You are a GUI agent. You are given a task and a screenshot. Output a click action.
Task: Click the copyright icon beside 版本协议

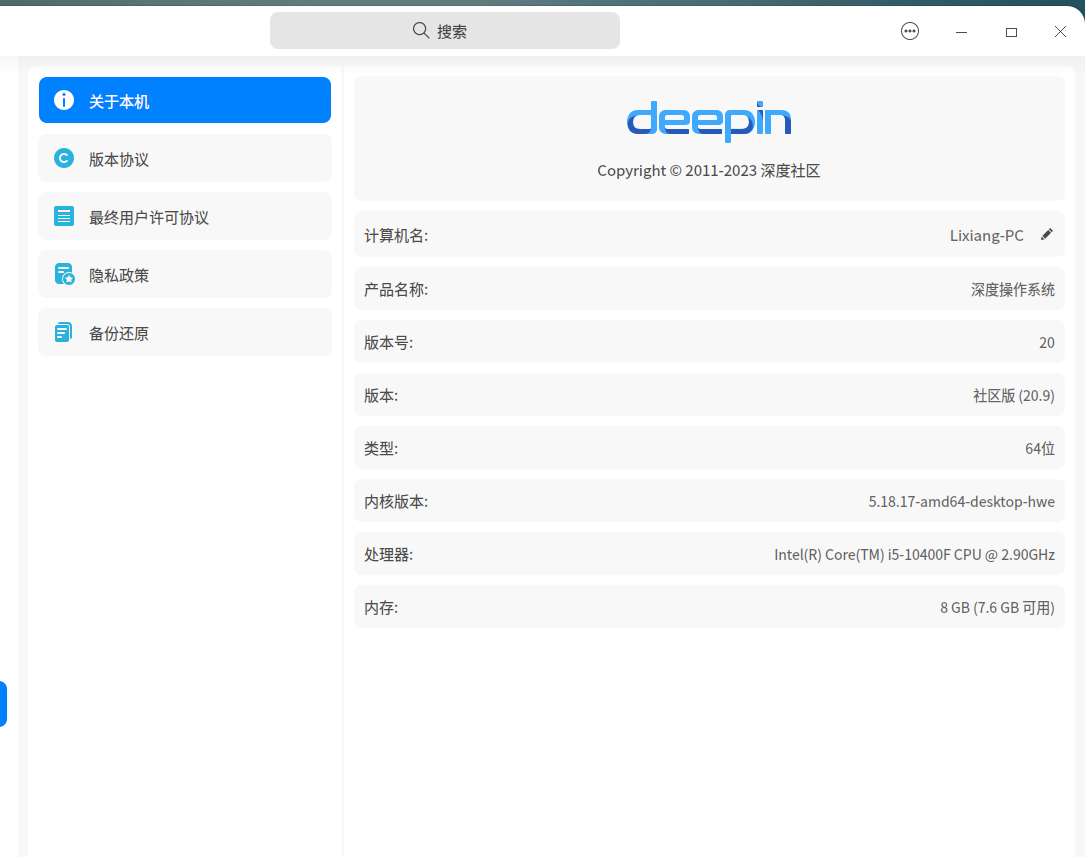point(64,158)
